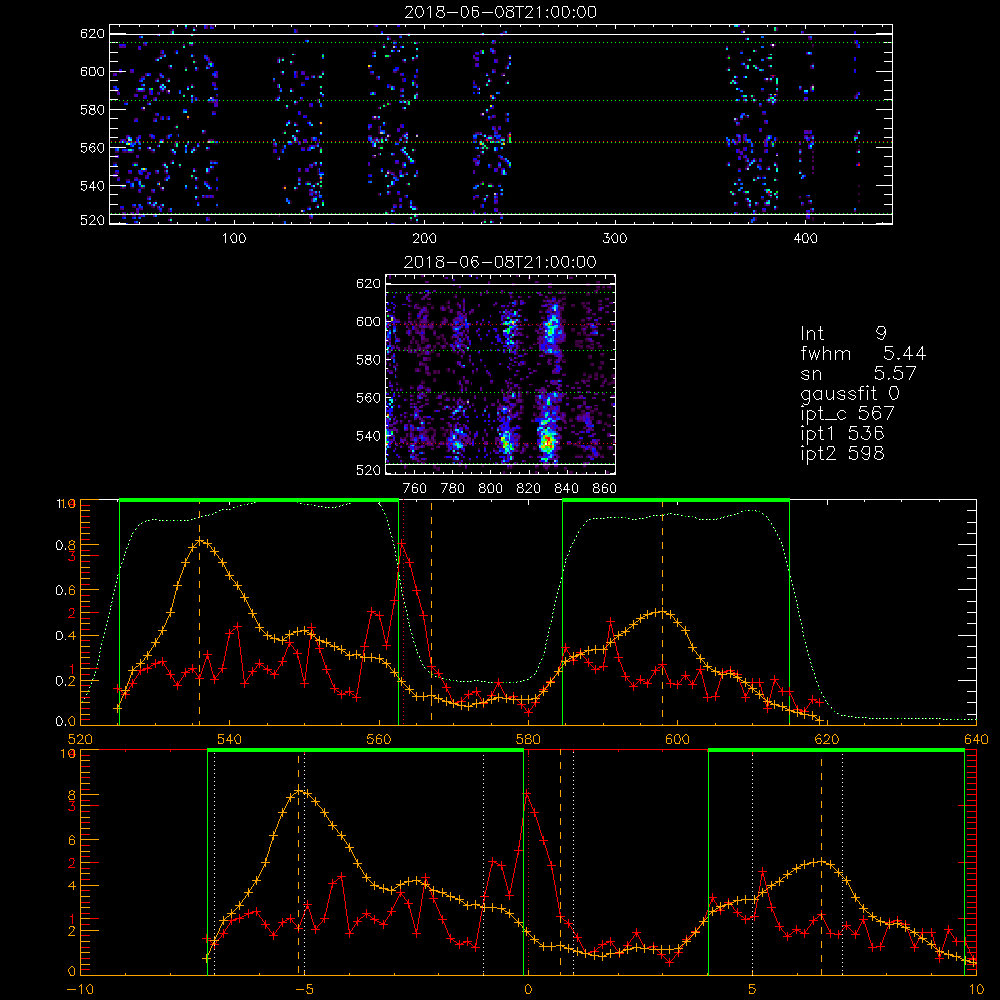Select the 'sn 5.57' value
The image size is (1000, 1000).
tap(858, 373)
